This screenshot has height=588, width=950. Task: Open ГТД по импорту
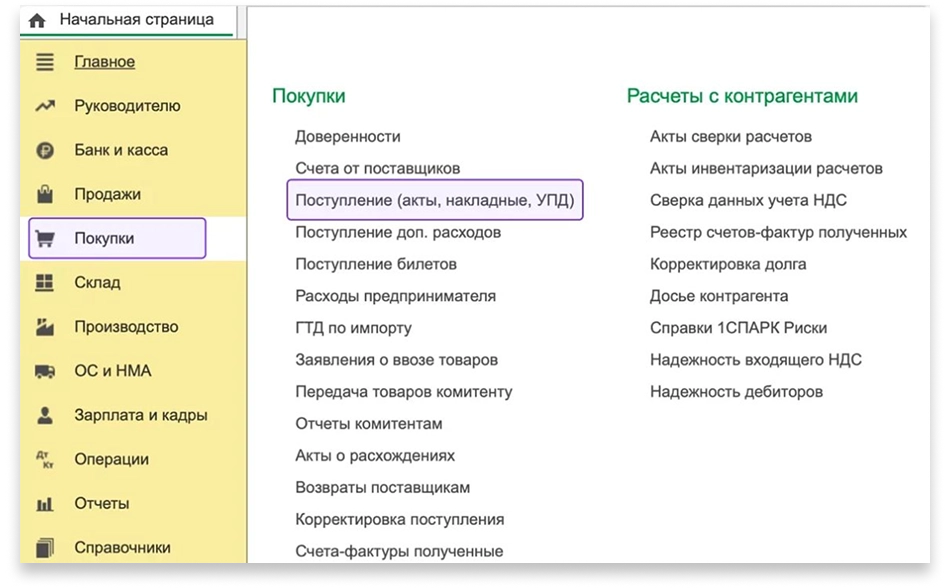coord(353,328)
